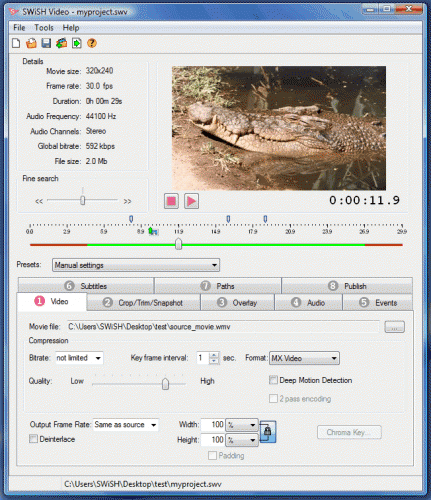Stop playback with the pink square button
431x500 pixels.
pyautogui.click(x=171, y=201)
